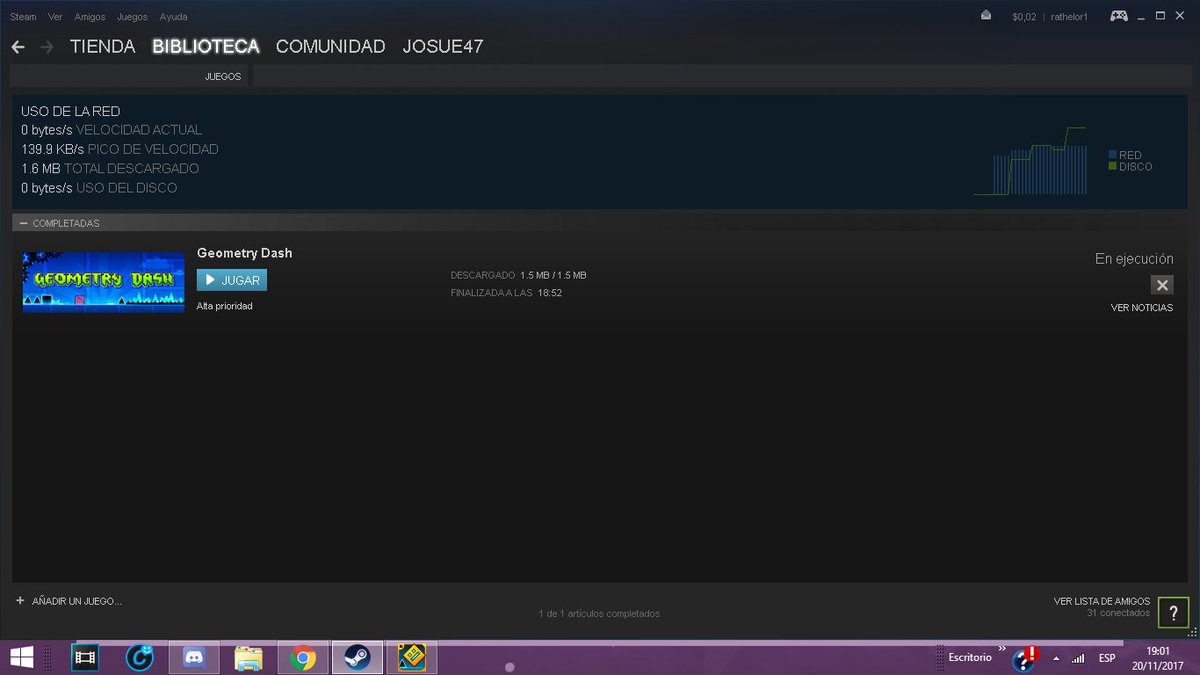Open File Explorer from the taskbar
1200x675 pixels.
[248, 658]
